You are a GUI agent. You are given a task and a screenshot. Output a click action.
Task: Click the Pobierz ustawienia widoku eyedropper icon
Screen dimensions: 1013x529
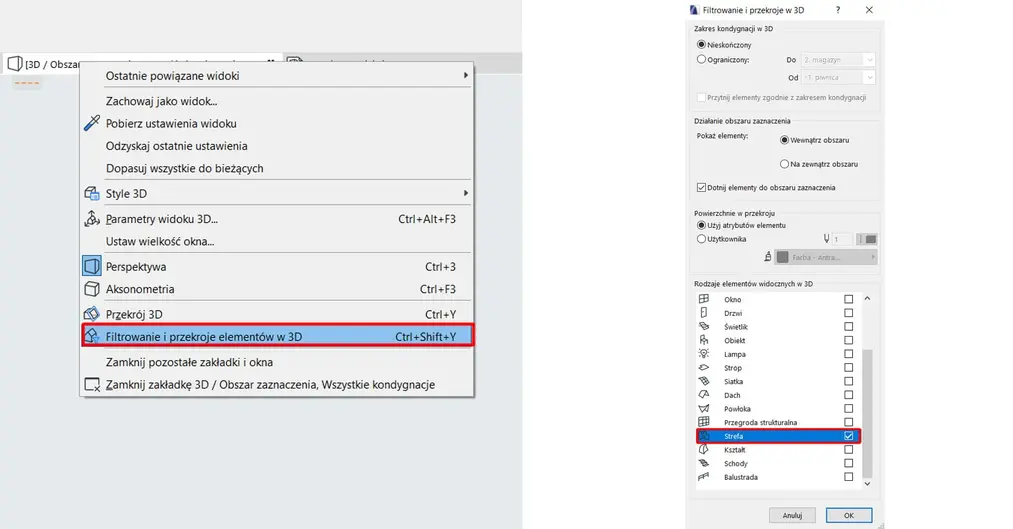tap(92, 123)
